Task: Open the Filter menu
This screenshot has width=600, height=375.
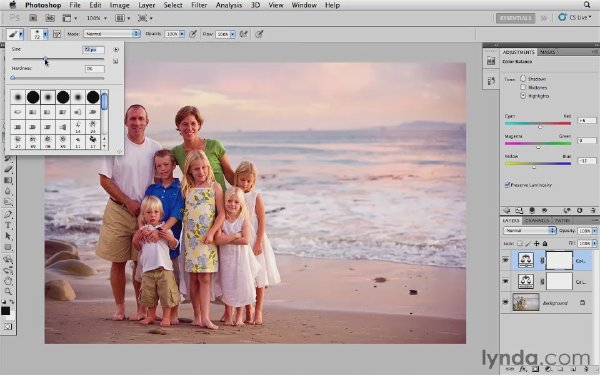Action: click(x=199, y=5)
